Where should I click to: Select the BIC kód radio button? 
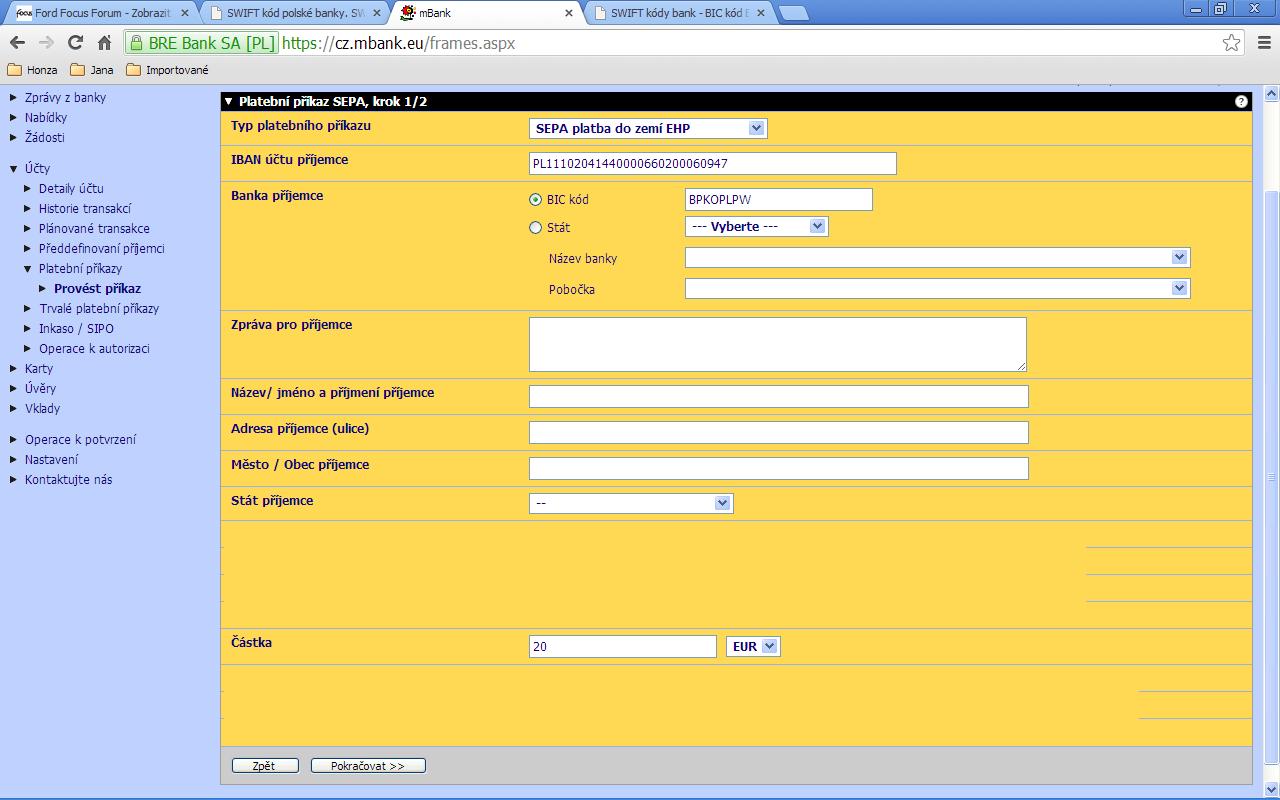[536, 200]
